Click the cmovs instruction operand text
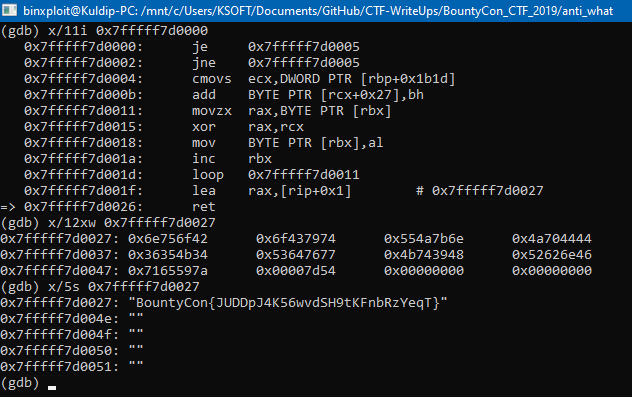The width and height of the screenshot is (632, 397). pos(351,79)
